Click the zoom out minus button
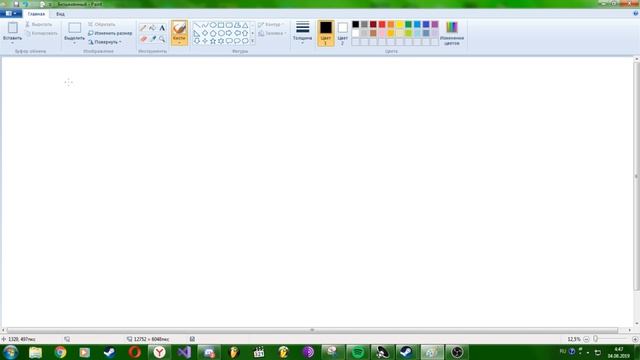The width and height of the screenshot is (640, 360). 587,339
